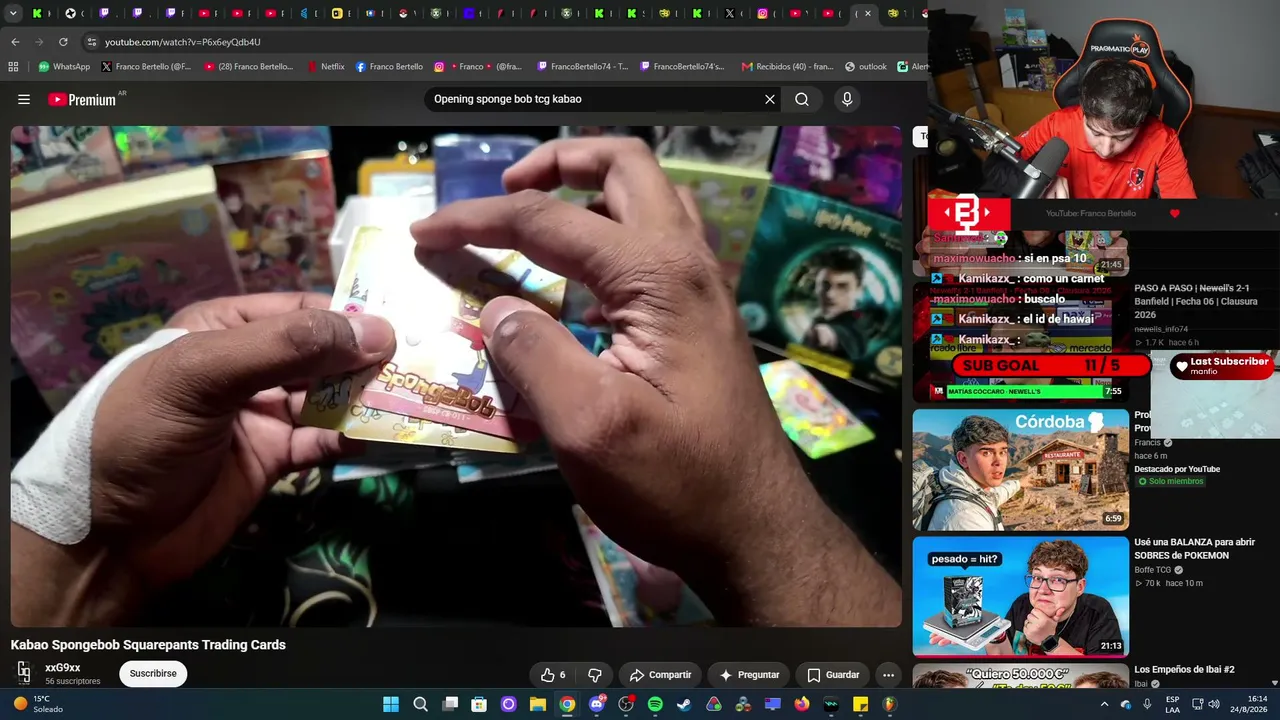This screenshot has width=1280, height=720.
Task: Go back with the browser back arrow
Action: click(x=15, y=42)
